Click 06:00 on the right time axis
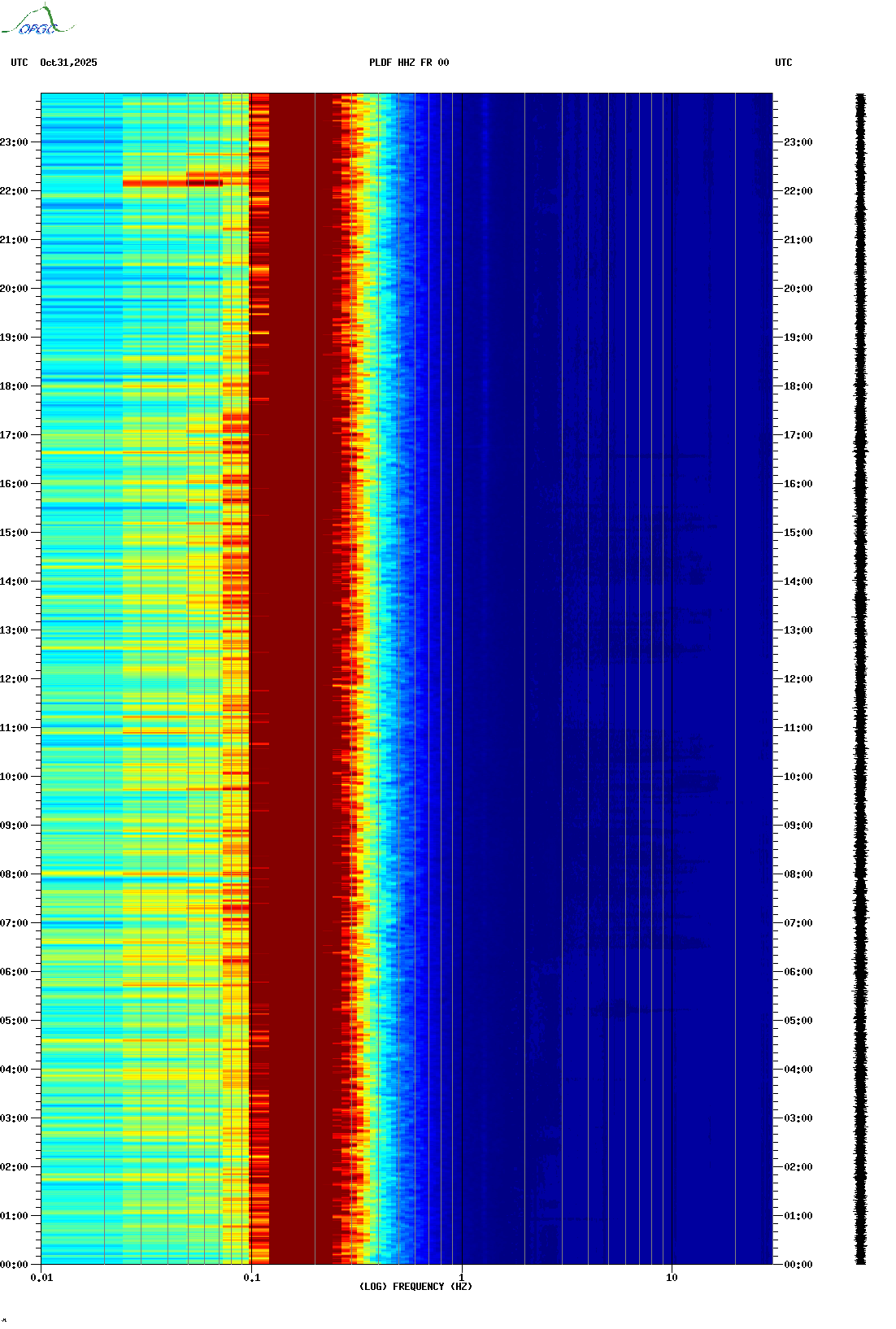The width and height of the screenshot is (896, 1329). [x=798, y=972]
